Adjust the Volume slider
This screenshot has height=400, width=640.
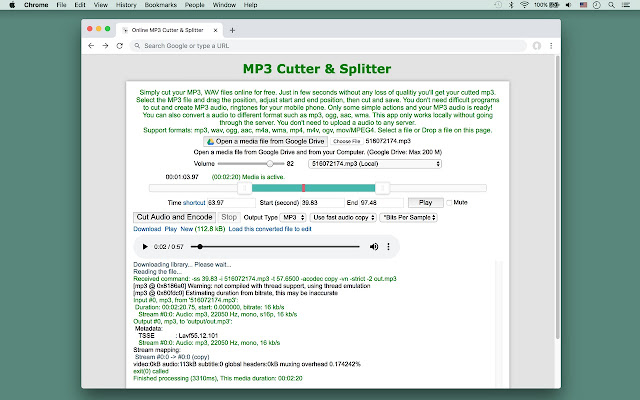coord(251,164)
